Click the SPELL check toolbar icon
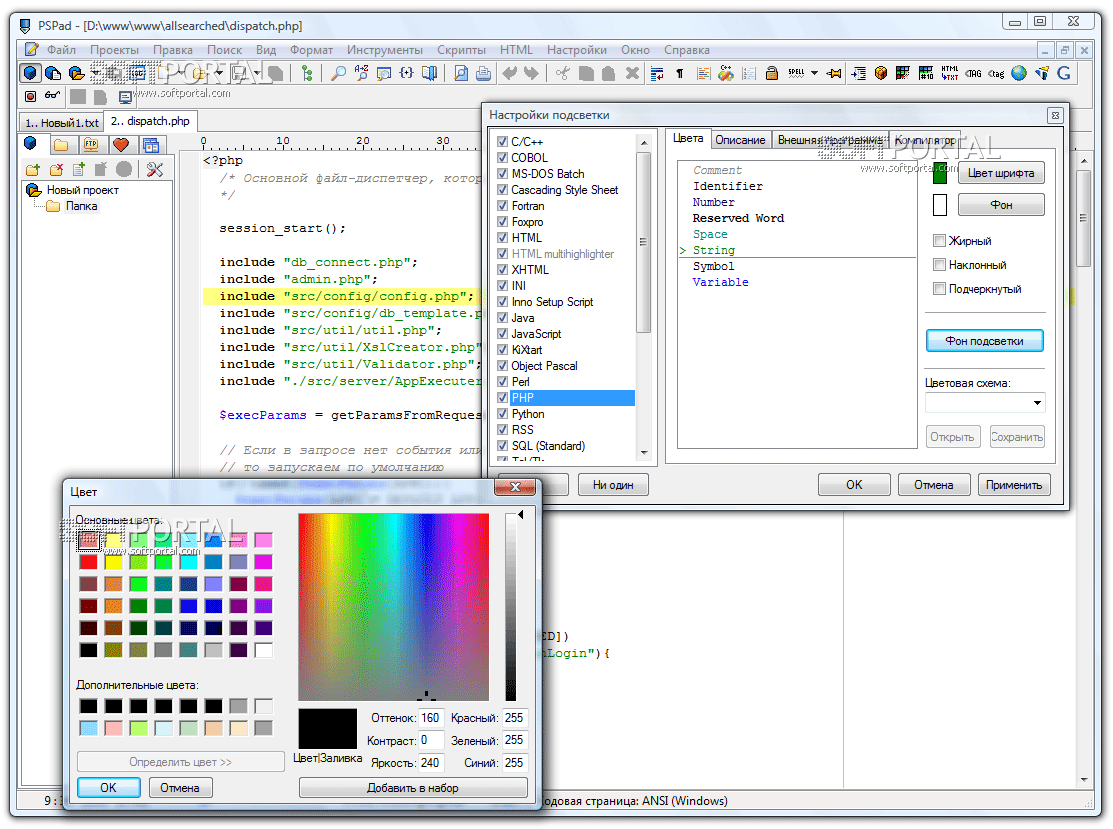The width and height of the screenshot is (1113, 829). [x=796, y=73]
